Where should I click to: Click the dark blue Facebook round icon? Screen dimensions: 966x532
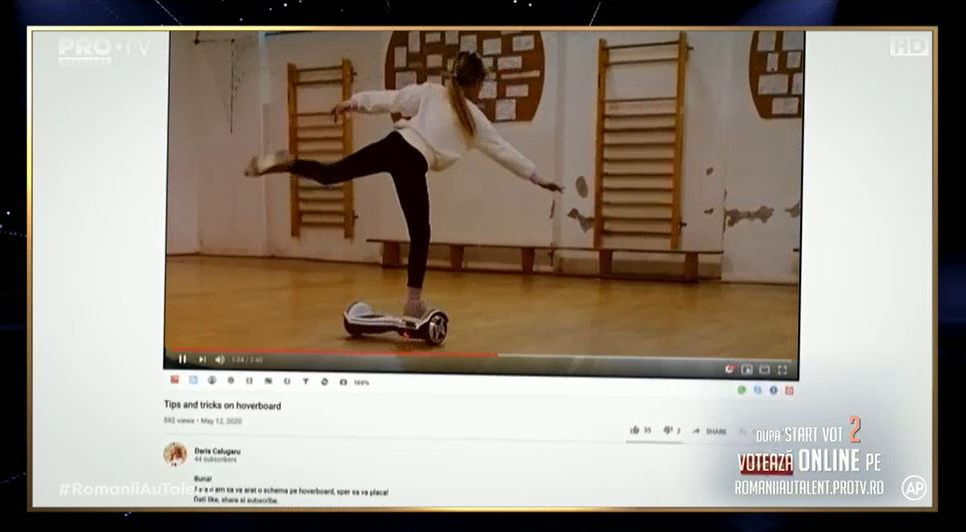click(x=773, y=390)
